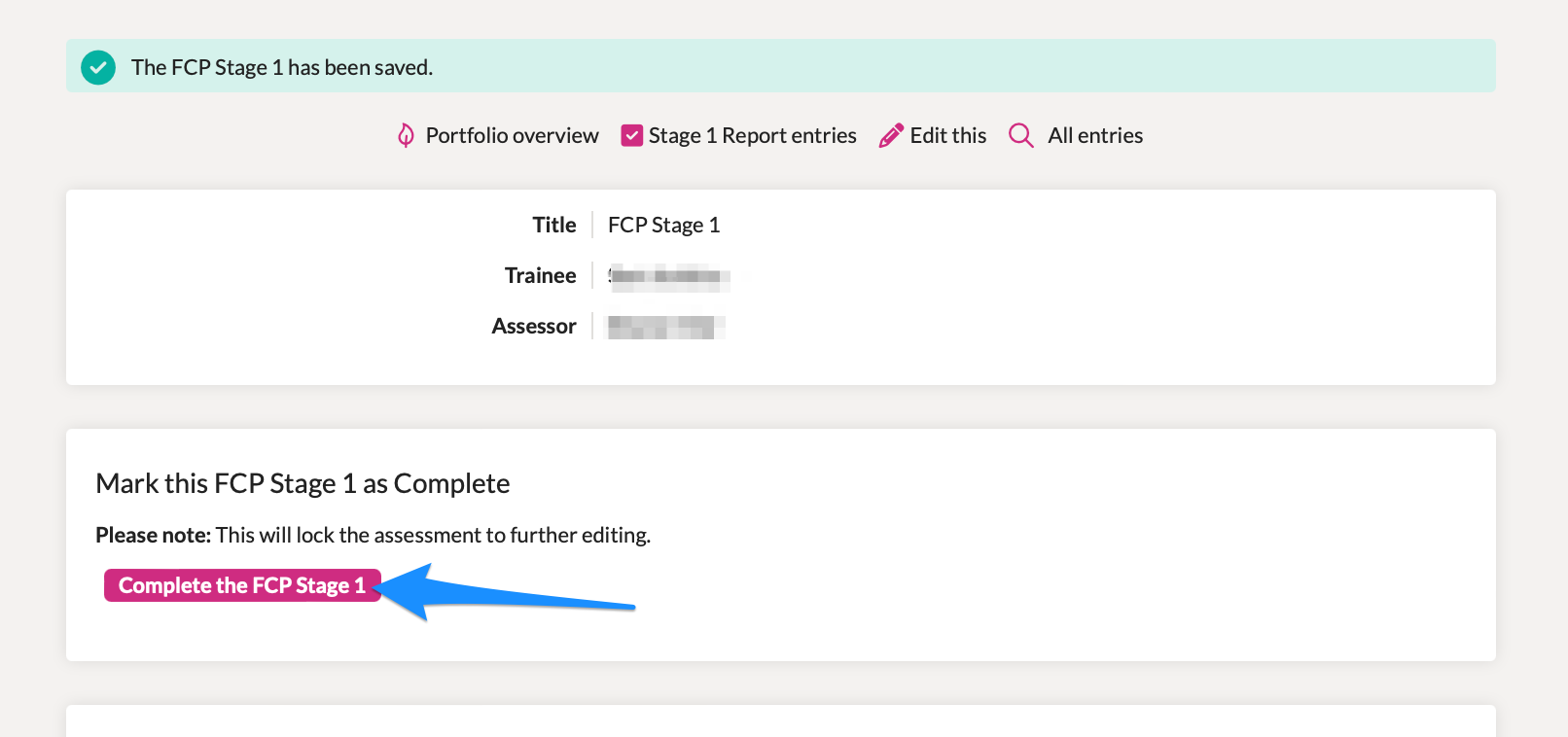Click the FCP Stage 1 title value
The width and height of the screenshot is (1568, 737).
click(x=663, y=226)
